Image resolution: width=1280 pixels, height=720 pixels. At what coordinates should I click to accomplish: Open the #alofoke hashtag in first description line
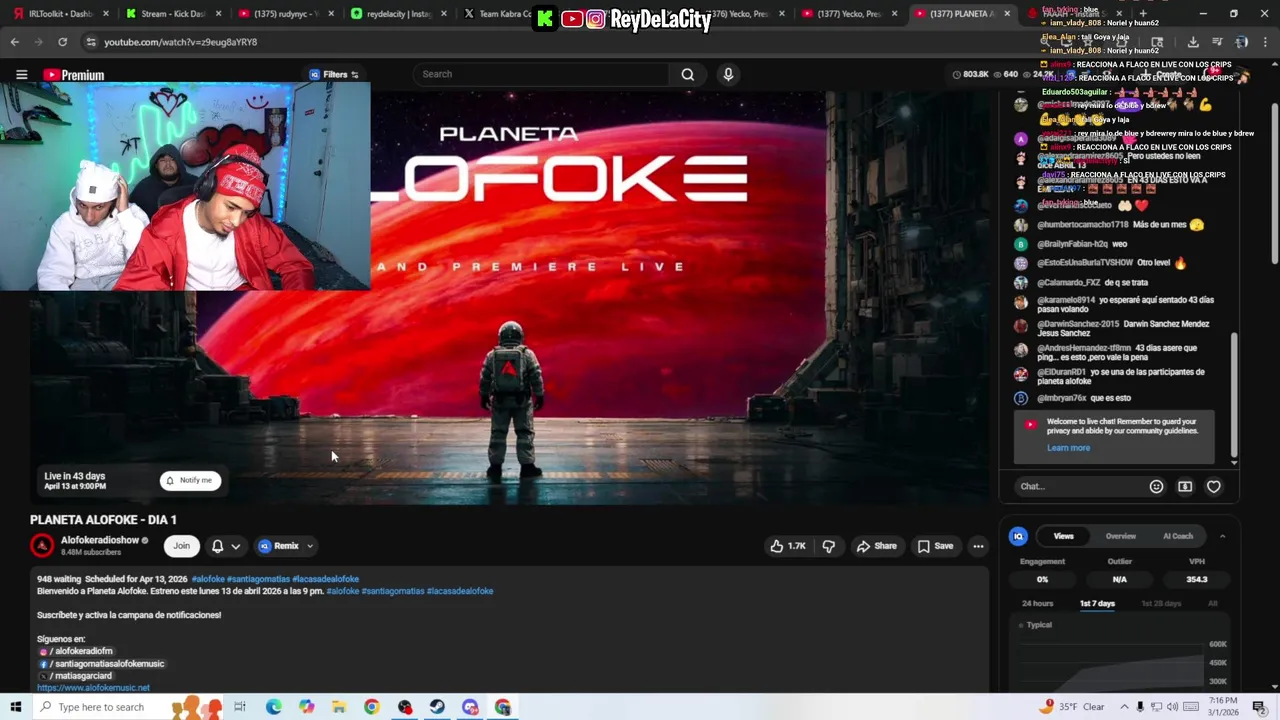[x=208, y=579]
